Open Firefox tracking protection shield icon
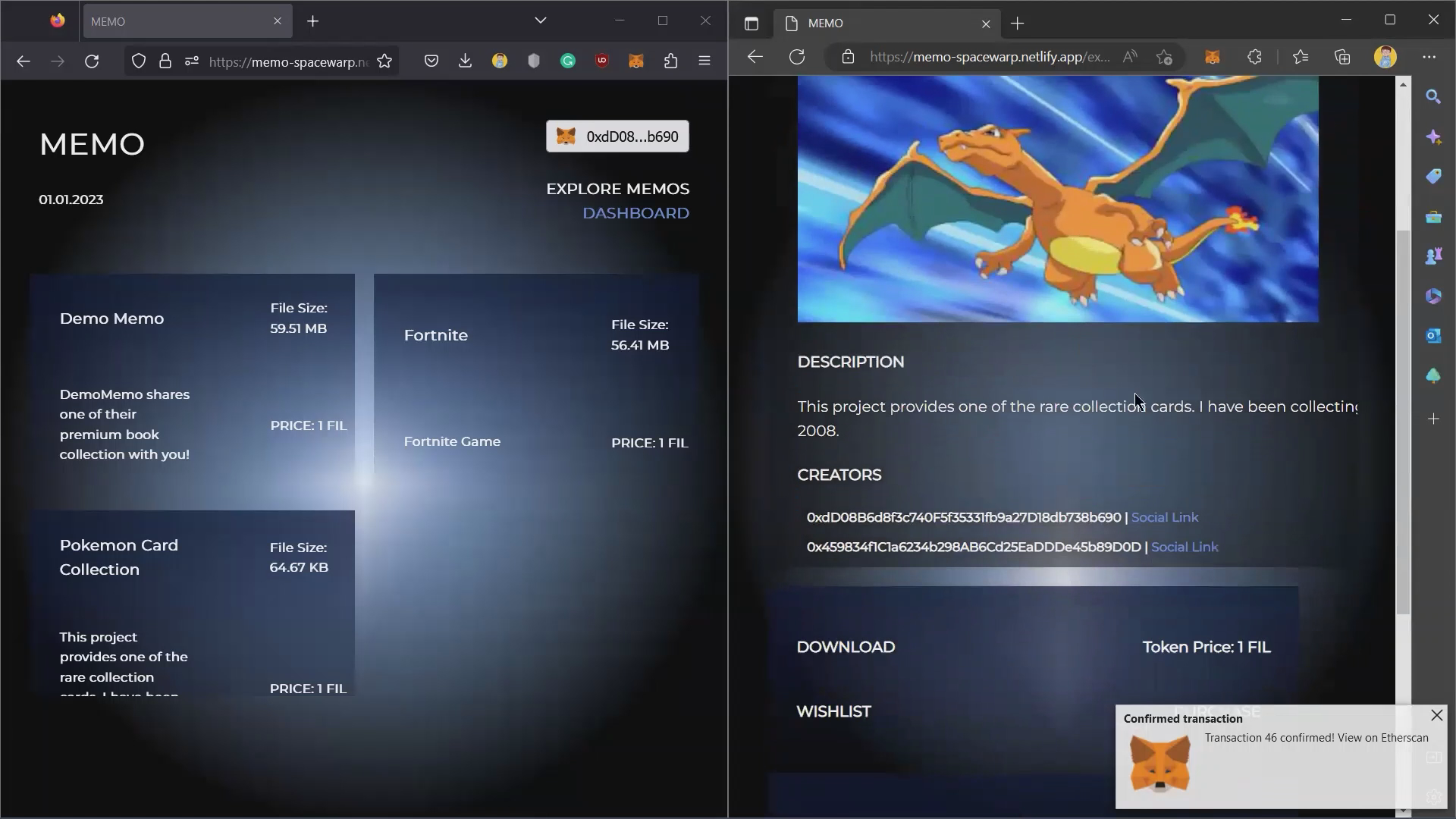The image size is (1456, 819). pos(139,61)
